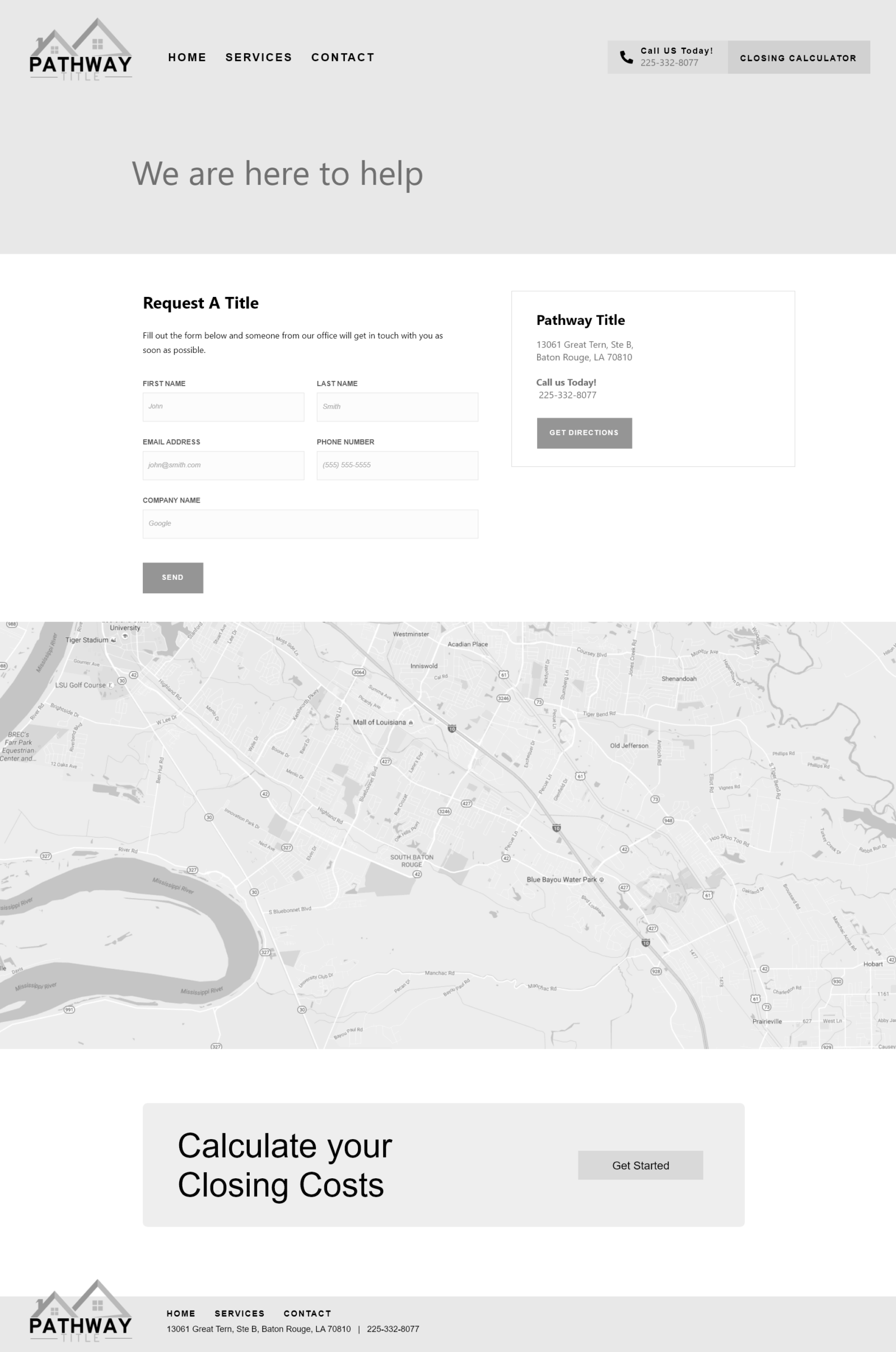Click the Pathway Title header logo

[81, 50]
